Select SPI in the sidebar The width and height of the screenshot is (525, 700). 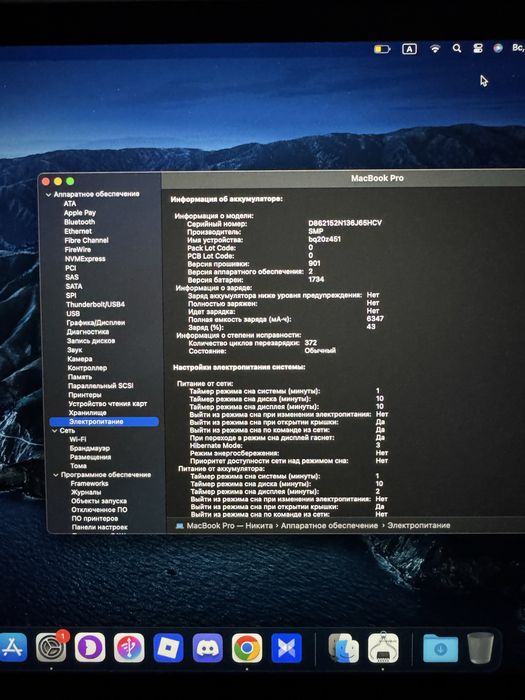click(71, 295)
